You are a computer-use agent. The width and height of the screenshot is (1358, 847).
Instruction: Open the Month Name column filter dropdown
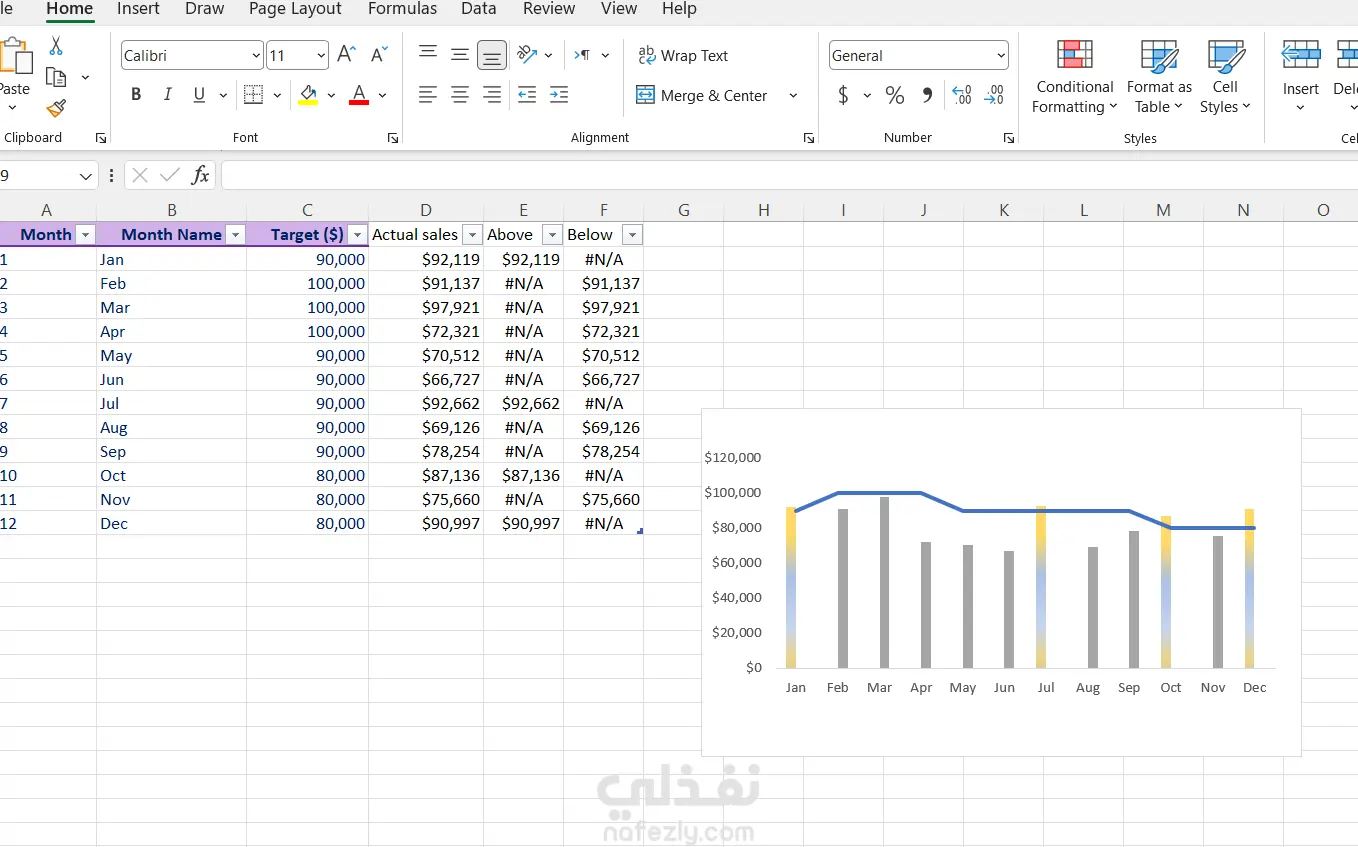[235, 235]
